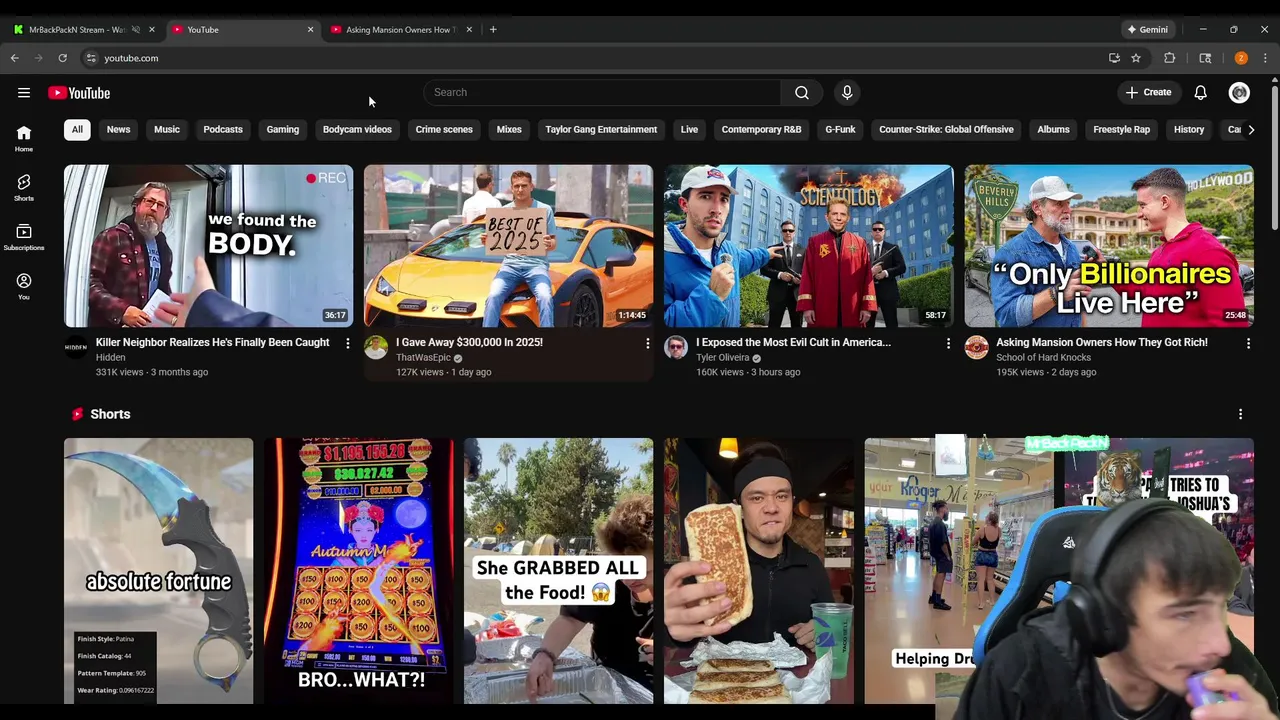Open Shorts in sidebar
This screenshot has height=720, width=1280.
(24, 187)
